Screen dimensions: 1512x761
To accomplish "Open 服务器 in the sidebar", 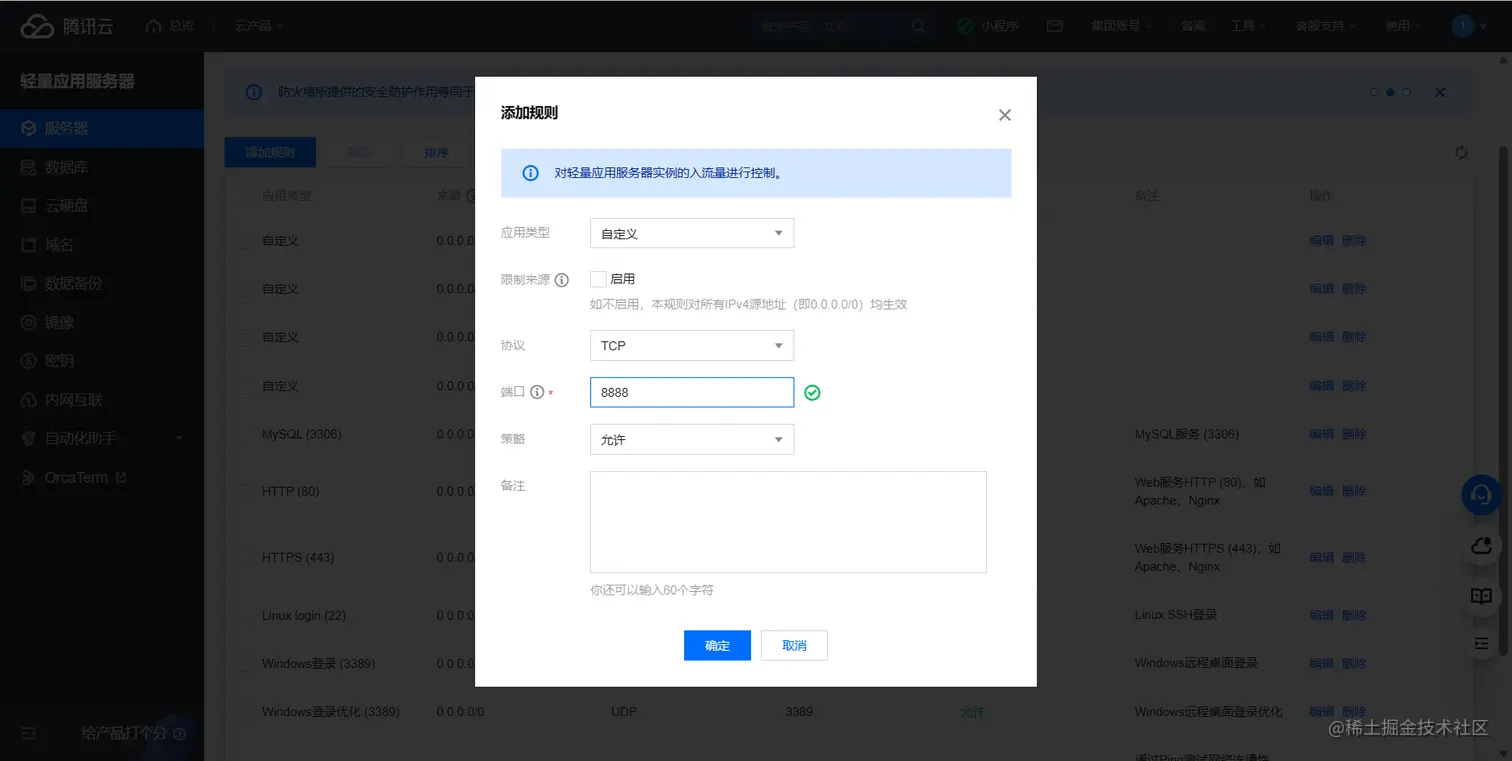I will pyautogui.click(x=102, y=128).
